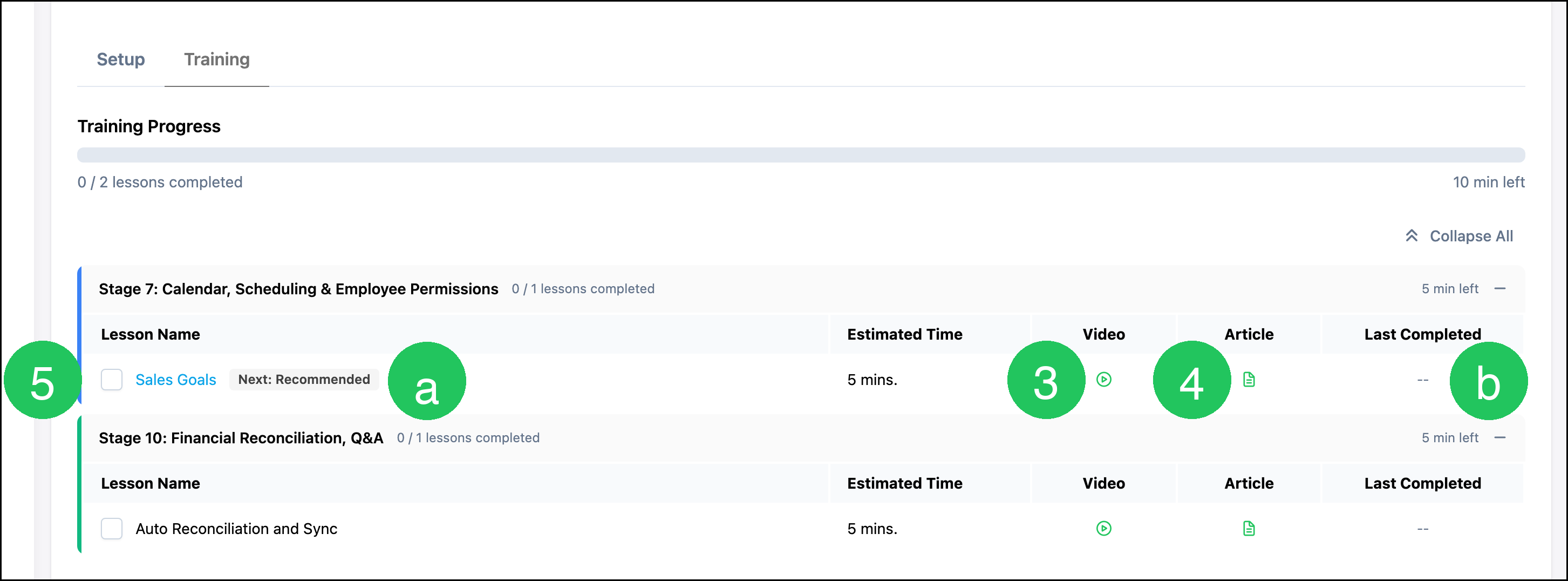Screen dimensions: 1568x581
Task: Click the Sales Goals '5 mins.' estimated time
Action: pos(871,380)
